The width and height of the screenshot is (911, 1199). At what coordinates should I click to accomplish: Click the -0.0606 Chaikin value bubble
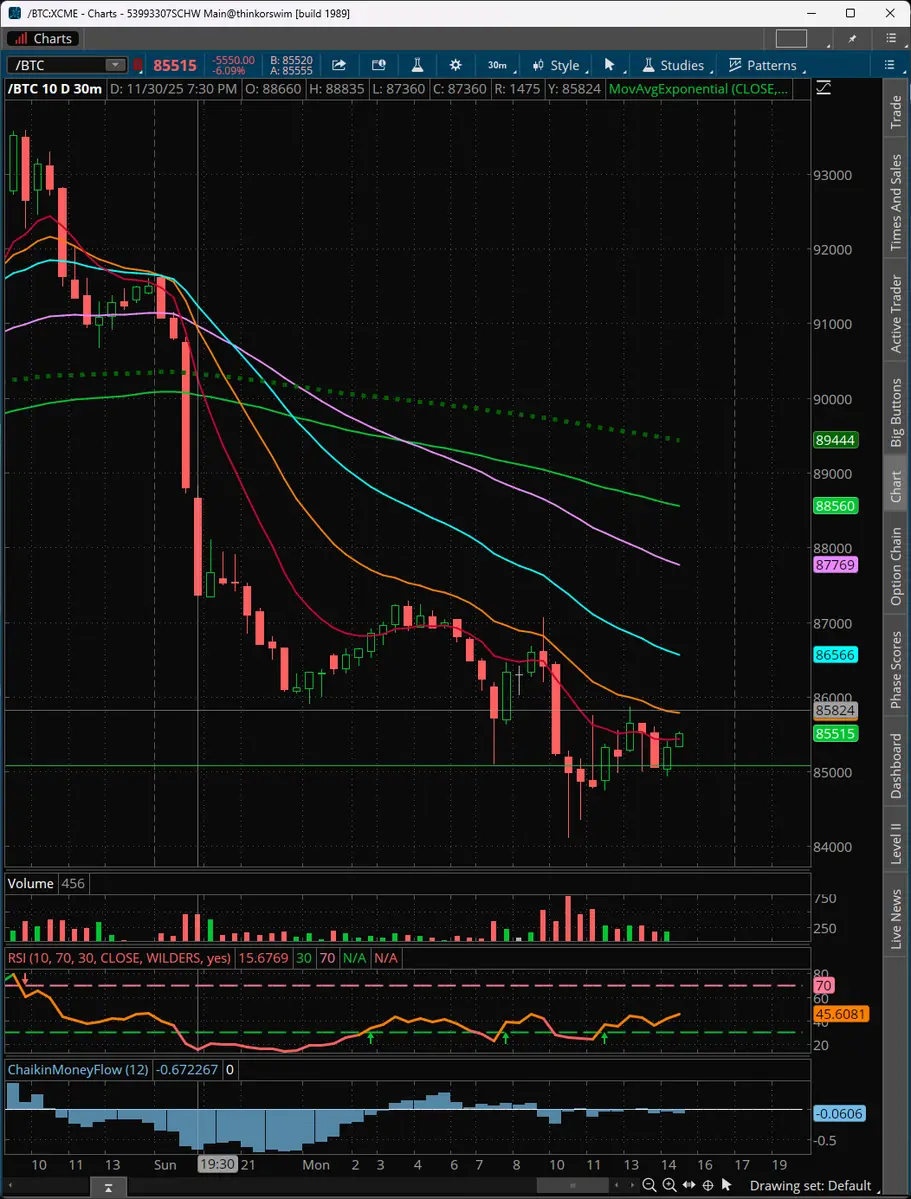[838, 1114]
